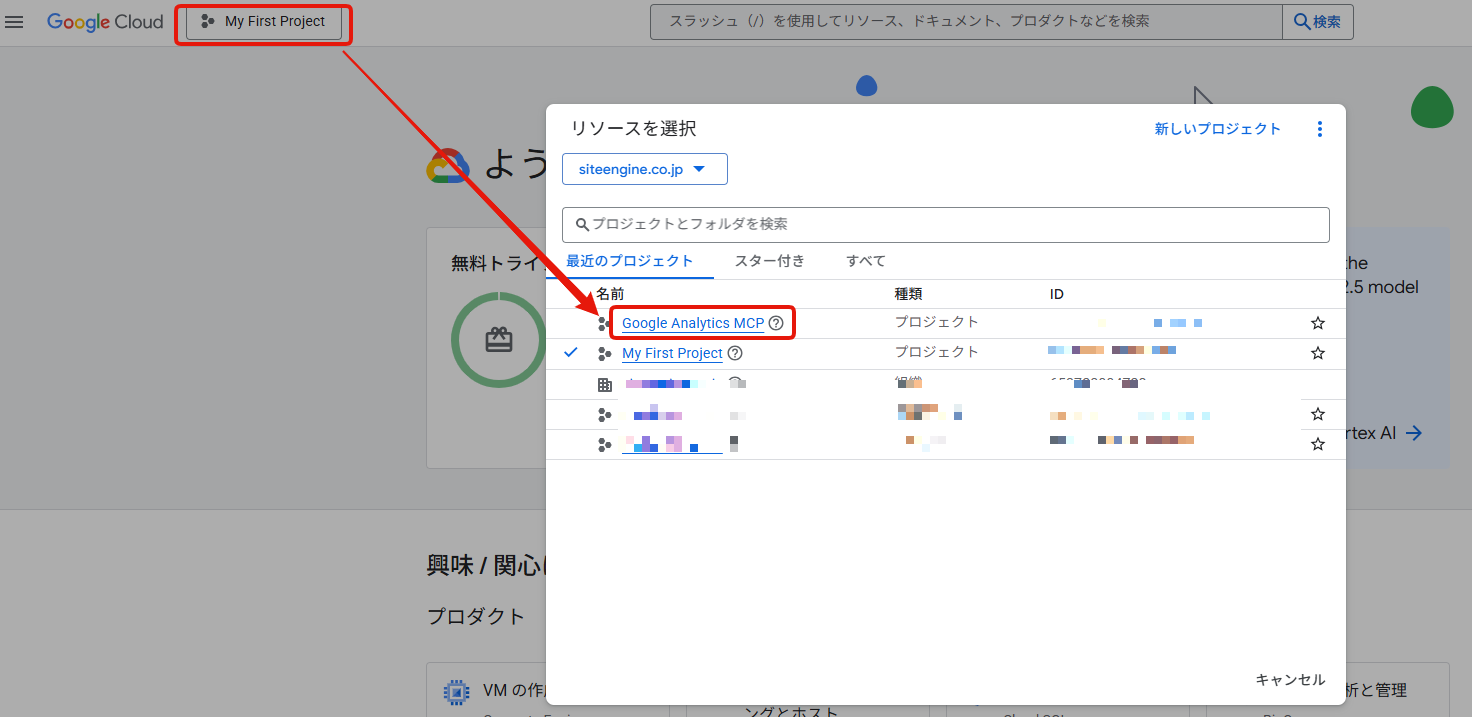Image resolution: width=1472 pixels, height=717 pixels.
Task: Click the VM chip icon card
Action: click(457, 691)
